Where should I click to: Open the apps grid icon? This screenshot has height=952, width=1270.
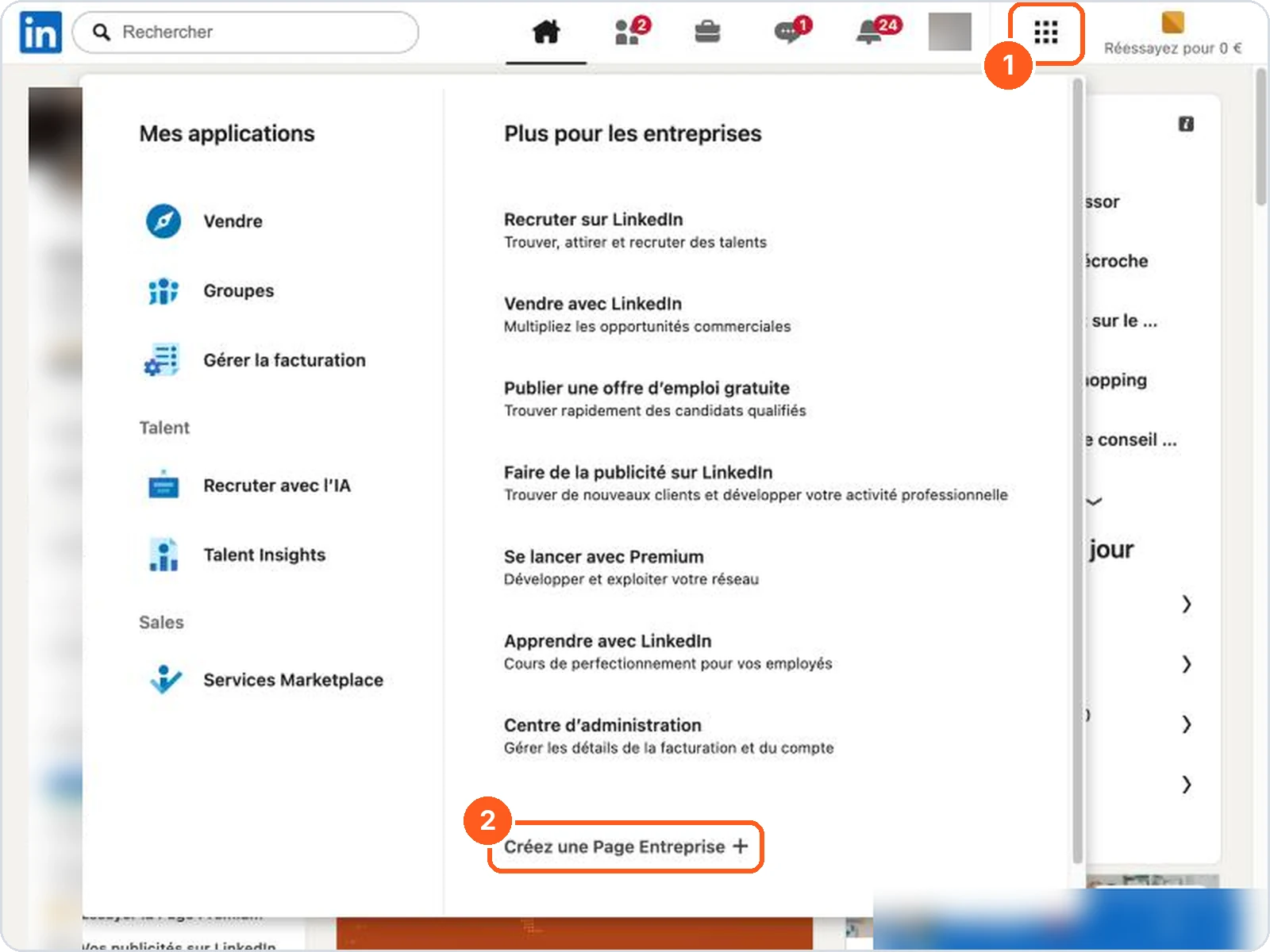point(1046,33)
